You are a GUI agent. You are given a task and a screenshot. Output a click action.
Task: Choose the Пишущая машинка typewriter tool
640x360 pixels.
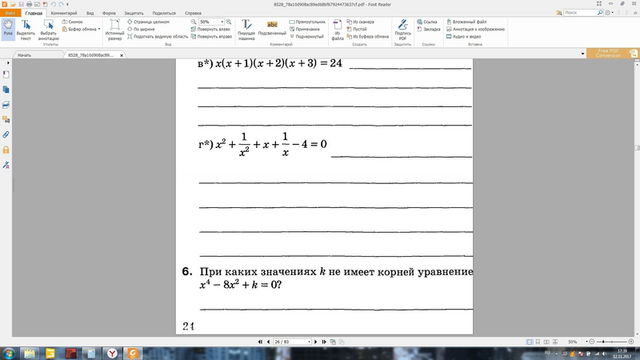(246, 30)
